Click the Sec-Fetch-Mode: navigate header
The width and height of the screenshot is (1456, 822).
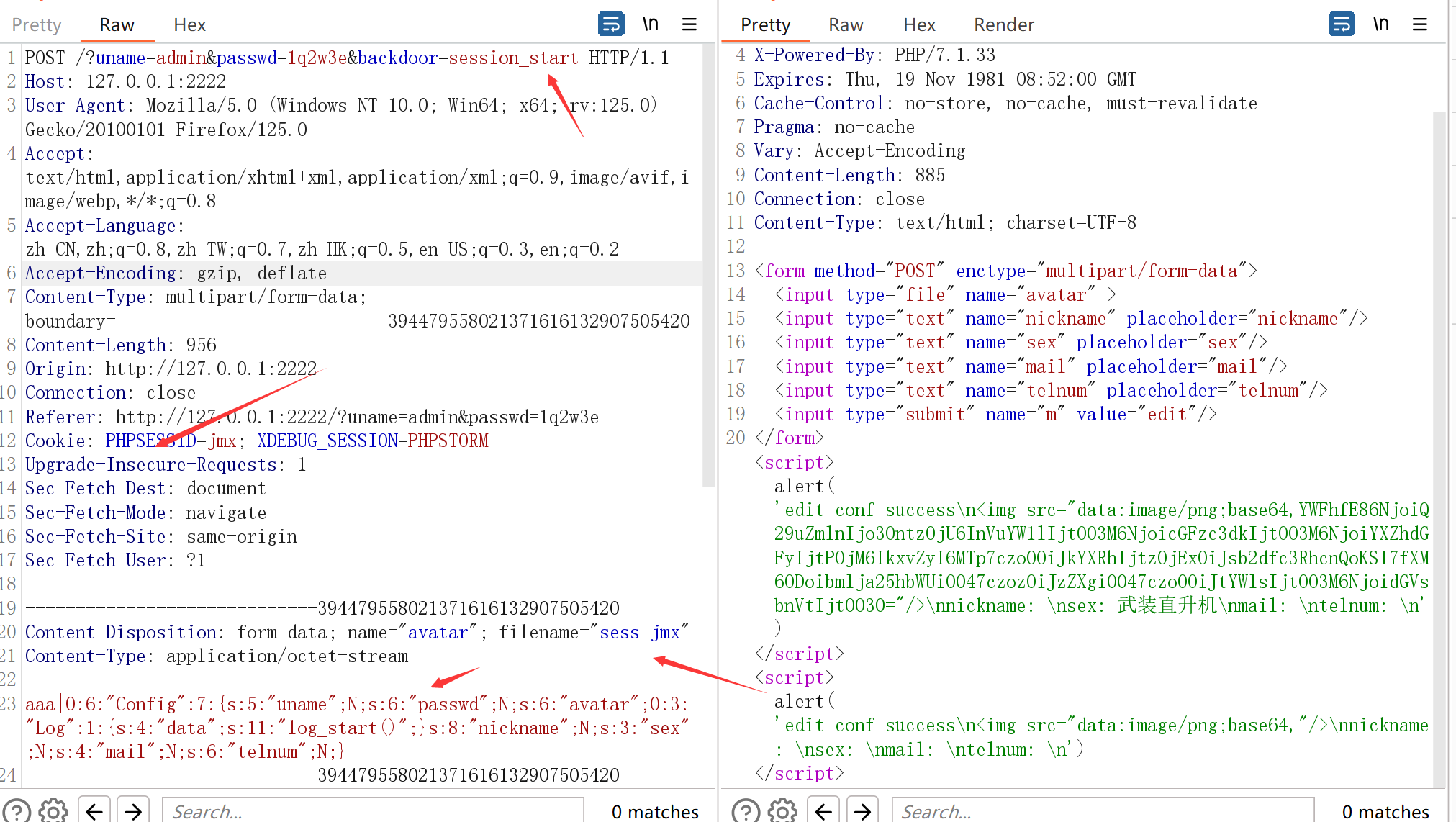(146, 513)
